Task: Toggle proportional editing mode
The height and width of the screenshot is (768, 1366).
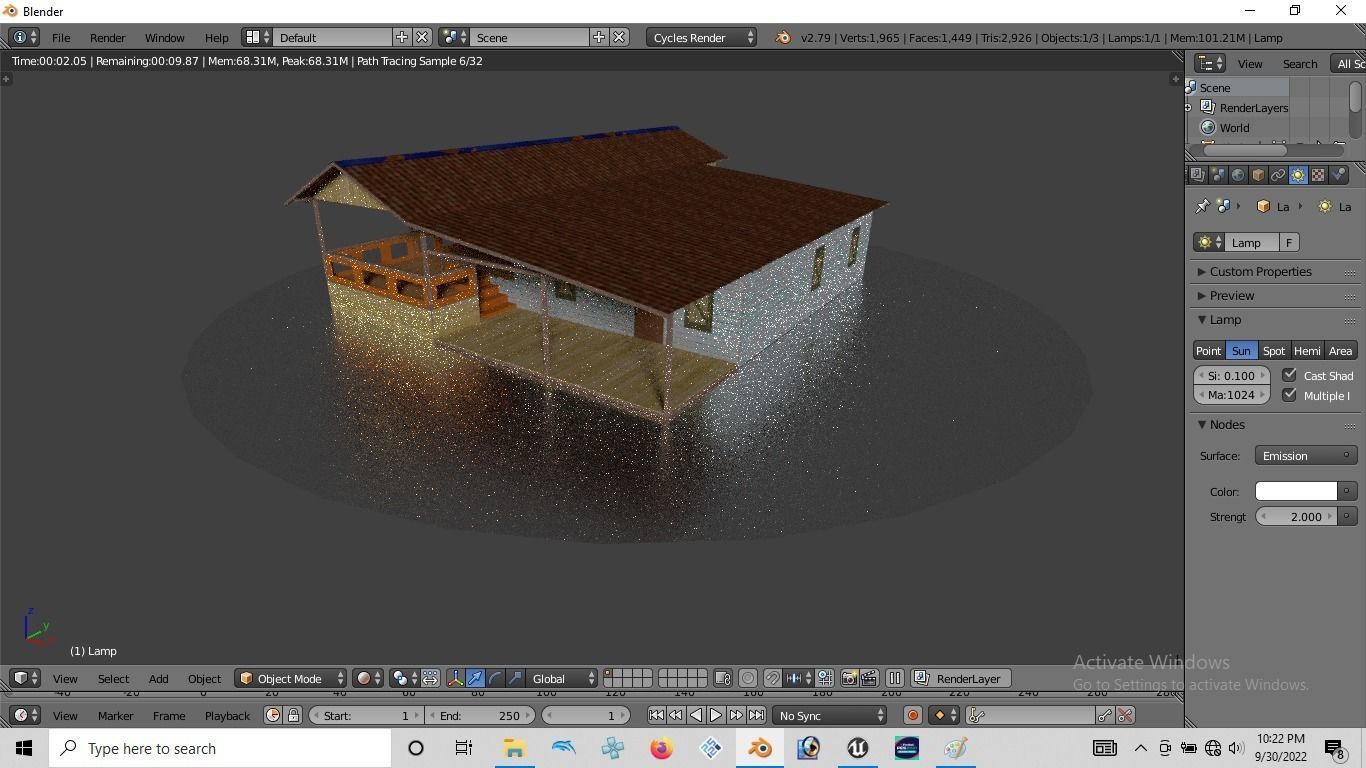Action: [x=748, y=678]
